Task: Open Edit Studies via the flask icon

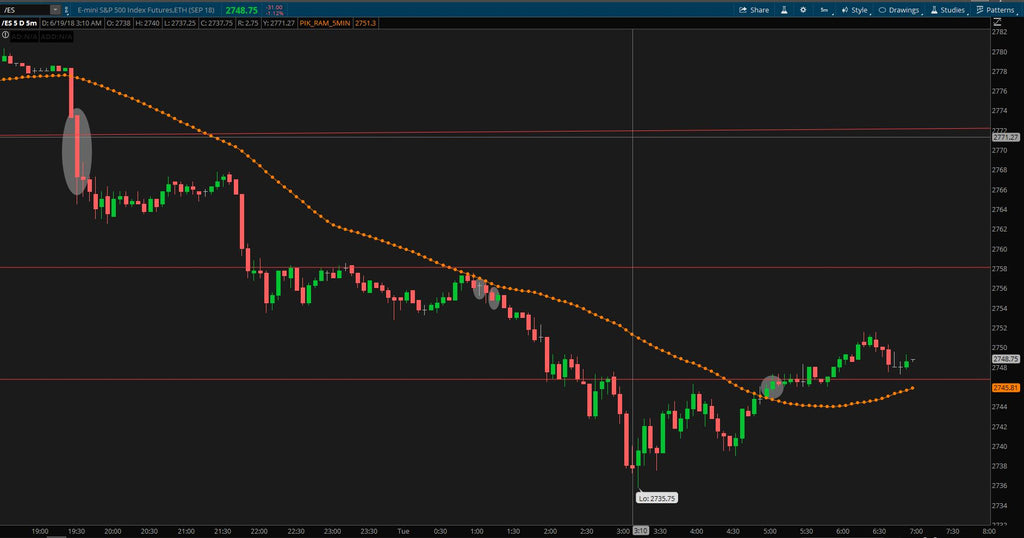Action: [784, 10]
